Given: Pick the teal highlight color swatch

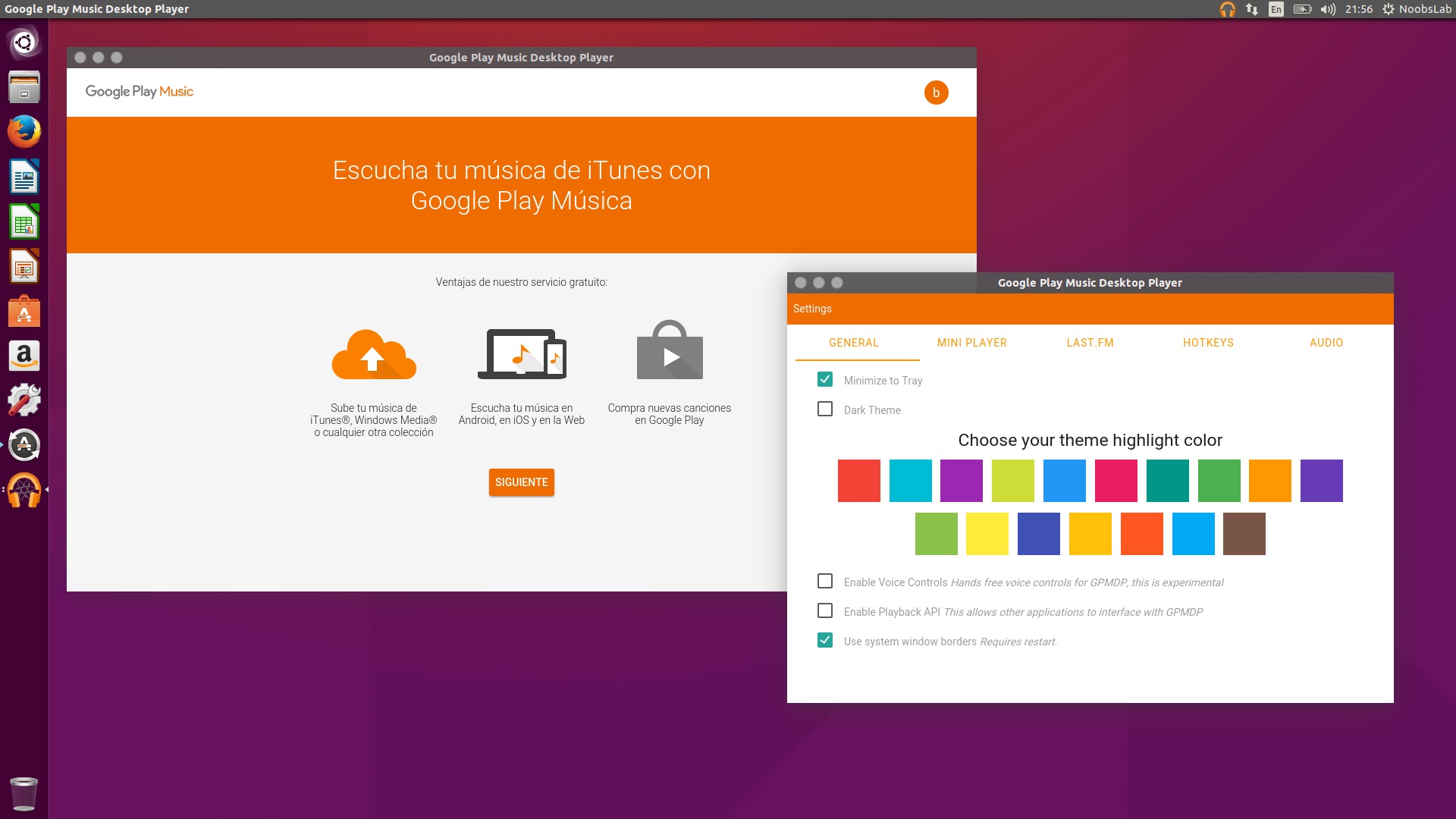Looking at the screenshot, I should 1168,481.
